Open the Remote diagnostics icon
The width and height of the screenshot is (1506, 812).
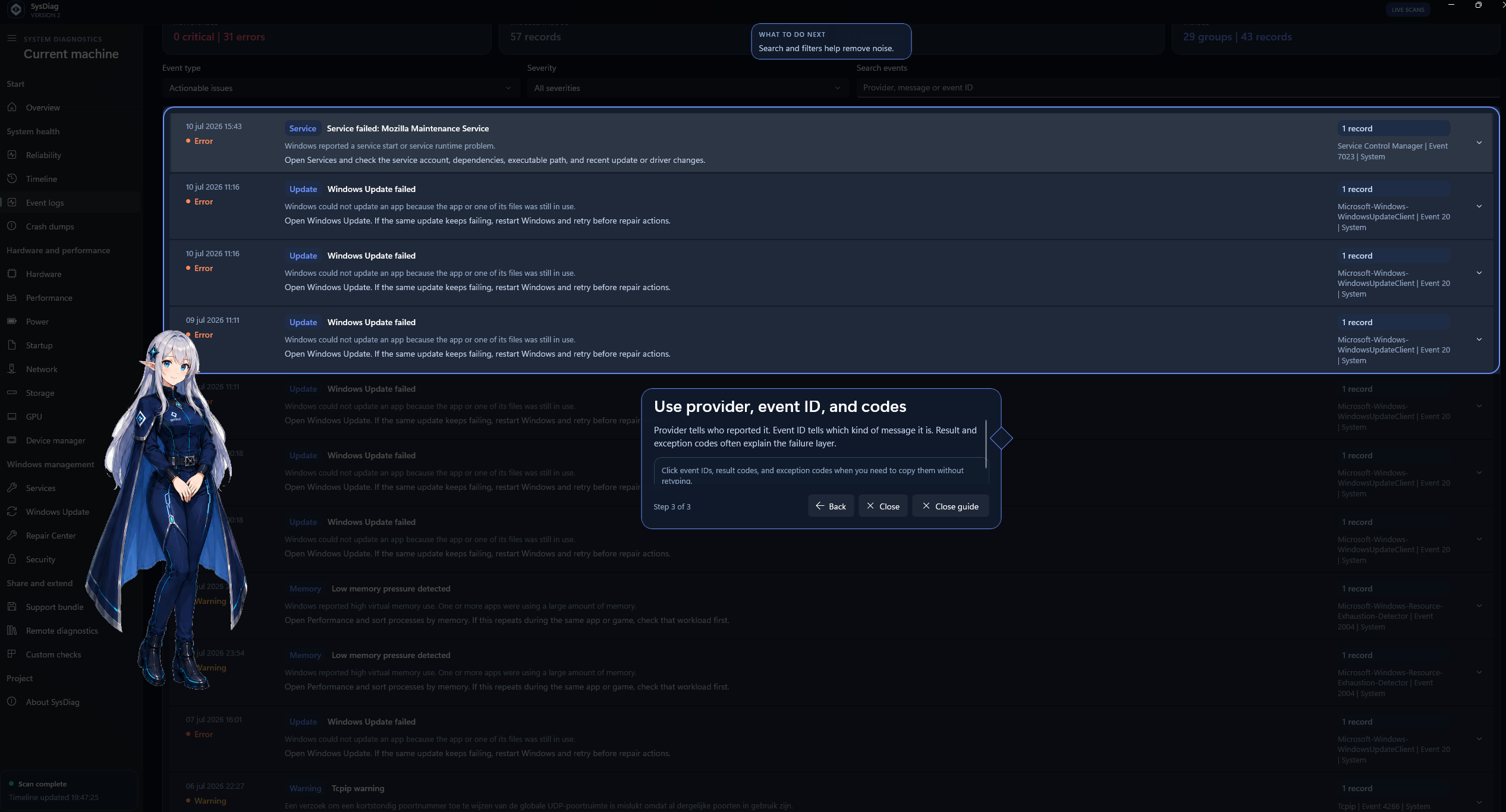coord(12,630)
